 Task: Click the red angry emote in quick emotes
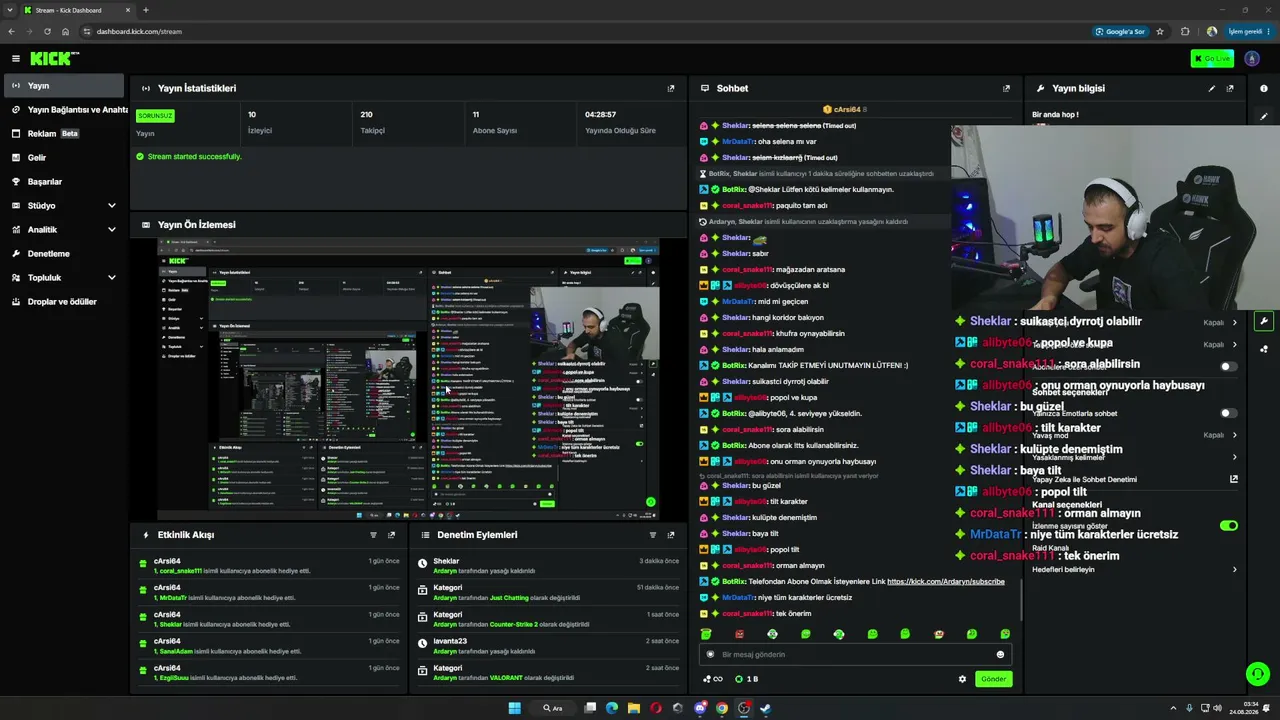pyautogui.click(x=739, y=634)
